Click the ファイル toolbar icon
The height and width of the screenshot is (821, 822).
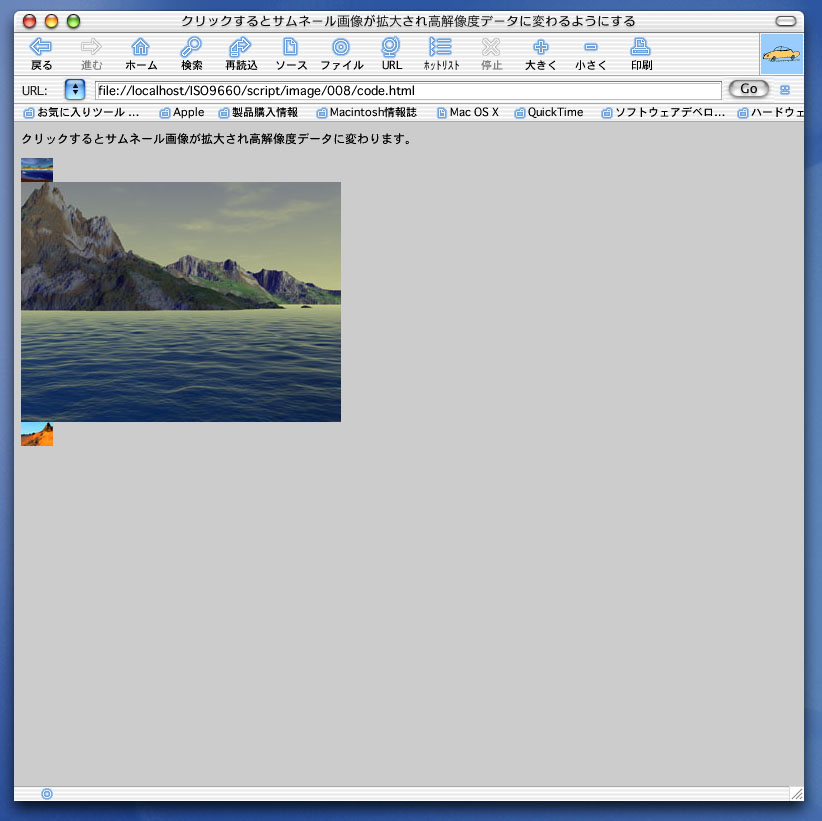[341, 47]
